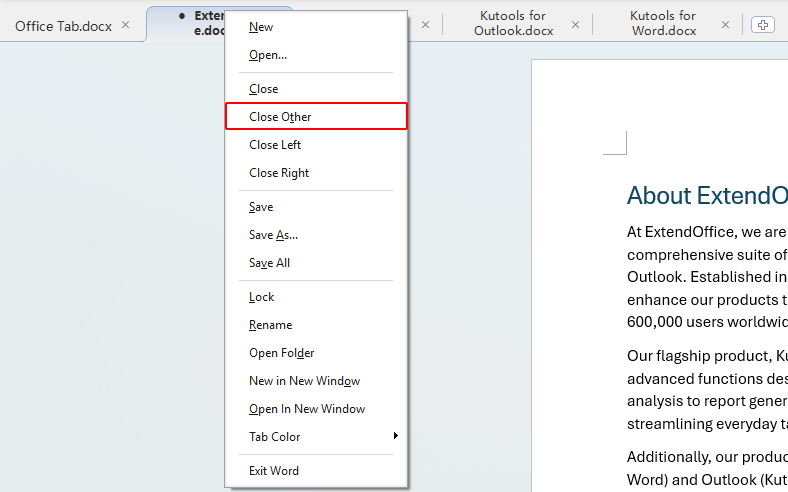This screenshot has width=788, height=492.
Task: Switch to Kutools for Word.docx tab
Action: point(663,24)
